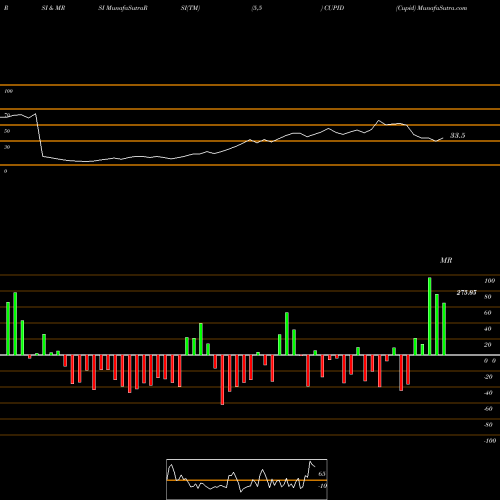
Task: Click the MR value label 273.93
Action: (466, 293)
